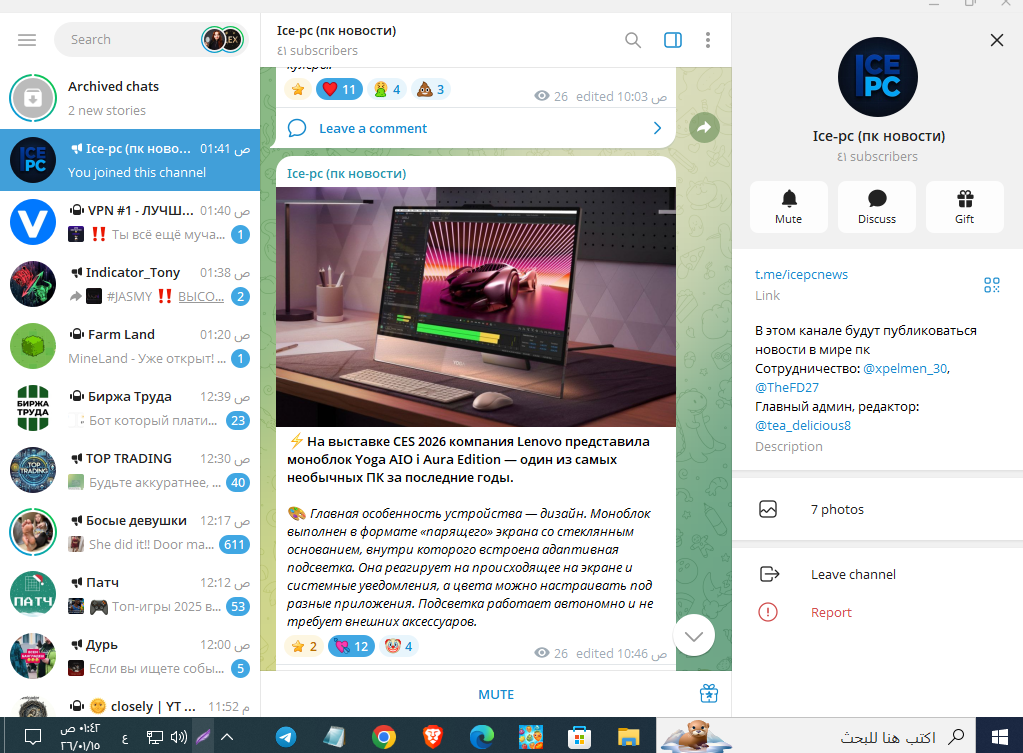Open volume control in the system tray
Screen dimensions: 1023x753
(x=178, y=737)
